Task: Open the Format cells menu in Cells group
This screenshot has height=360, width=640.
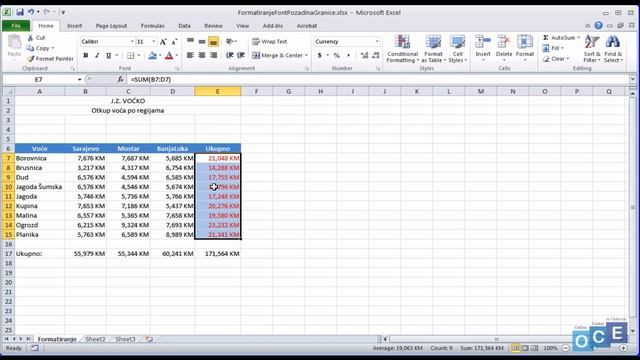Action: pos(525,48)
